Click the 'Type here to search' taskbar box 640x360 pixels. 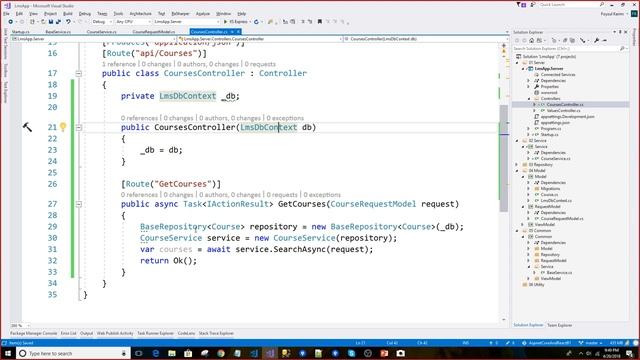tap(73, 353)
